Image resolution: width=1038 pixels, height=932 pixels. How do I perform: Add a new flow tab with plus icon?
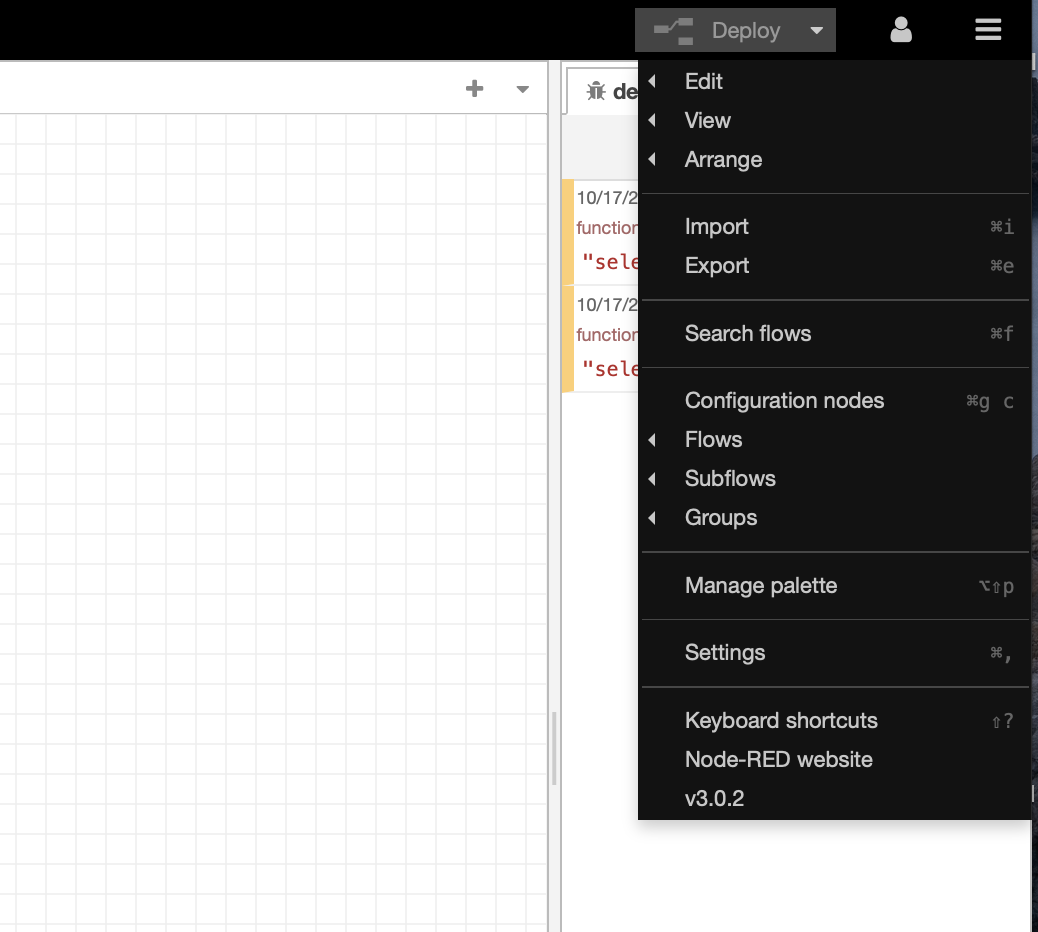(474, 89)
